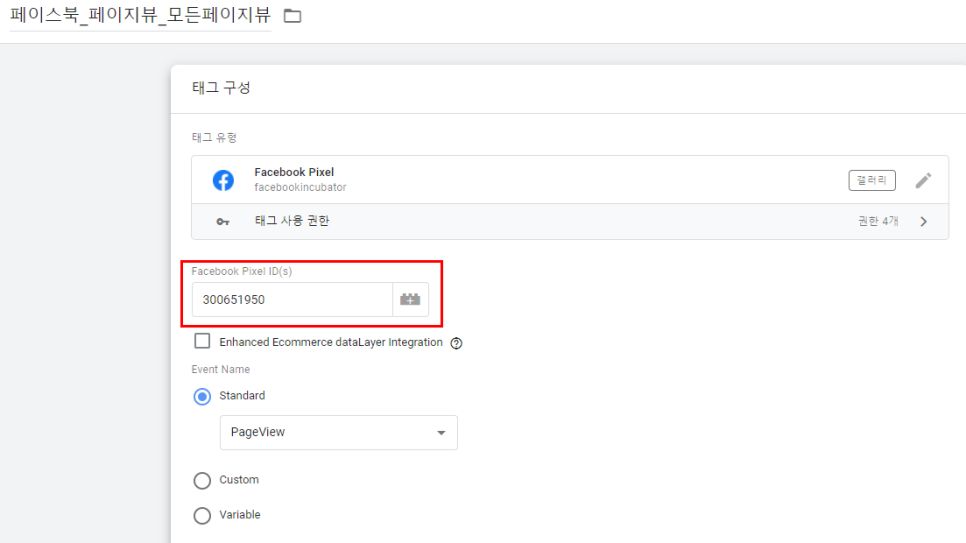Click the key icon for tag permissions

223,221
